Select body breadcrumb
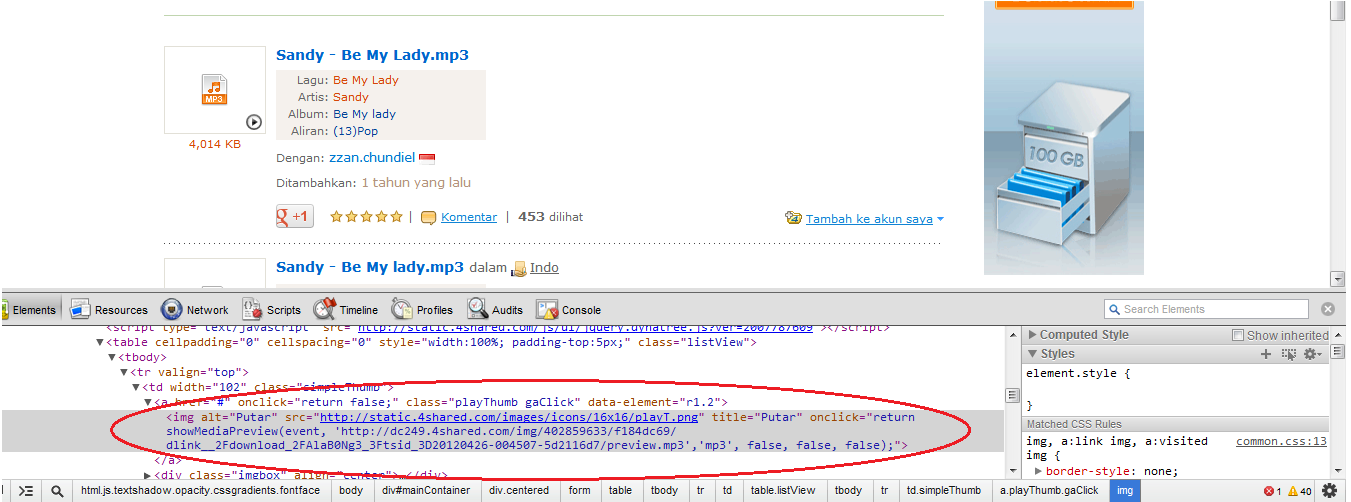1351x502 pixels. [x=351, y=491]
